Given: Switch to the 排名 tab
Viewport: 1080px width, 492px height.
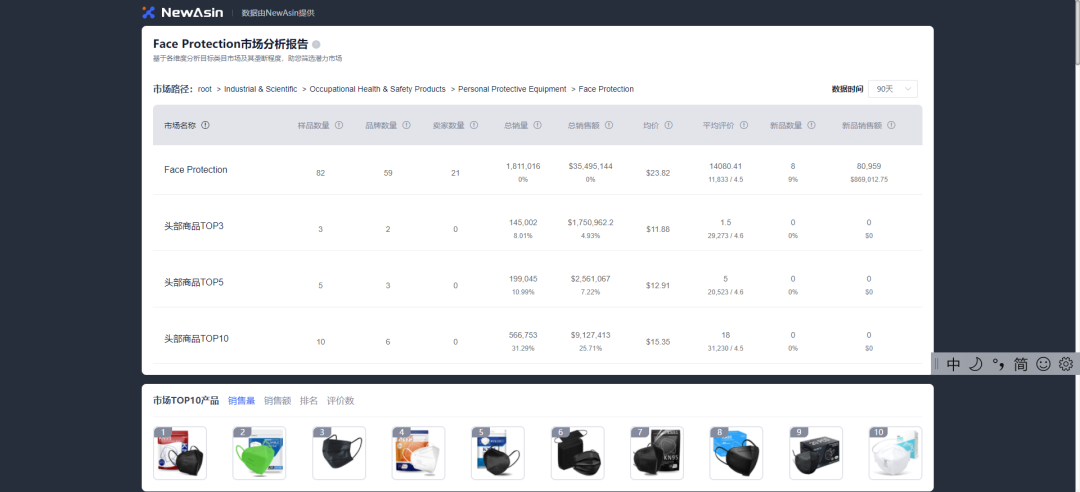Looking at the screenshot, I should (309, 401).
